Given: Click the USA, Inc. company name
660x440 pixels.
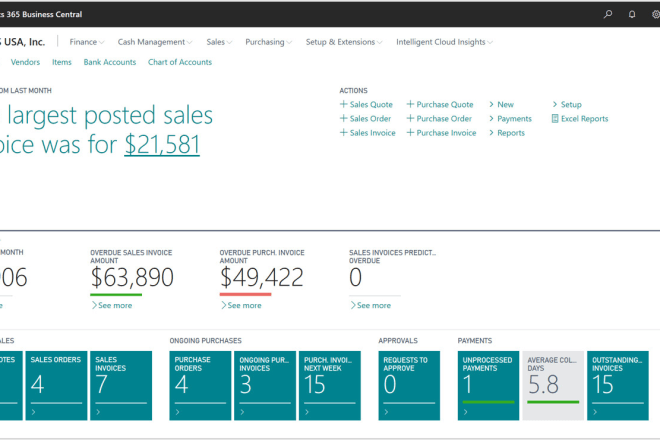Looking at the screenshot, I should (x=22, y=42).
